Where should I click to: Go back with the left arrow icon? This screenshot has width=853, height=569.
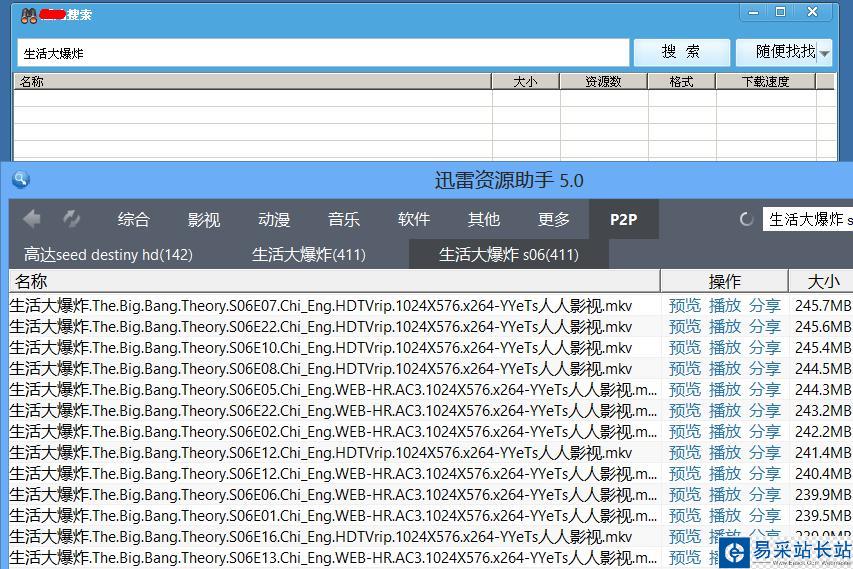[x=32, y=219]
